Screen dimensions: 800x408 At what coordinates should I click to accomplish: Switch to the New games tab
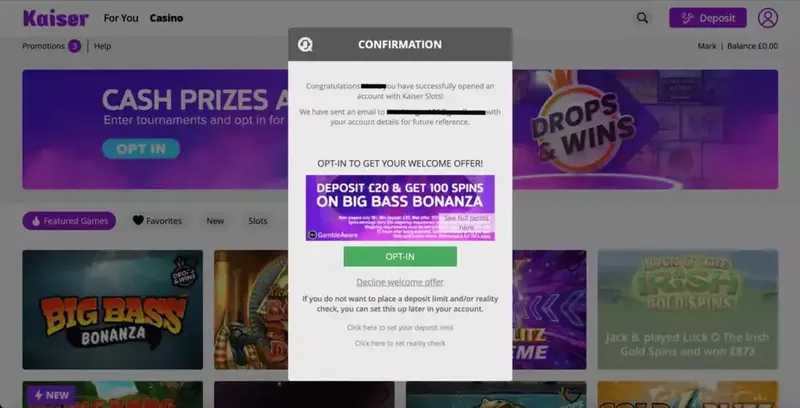point(215,221)
